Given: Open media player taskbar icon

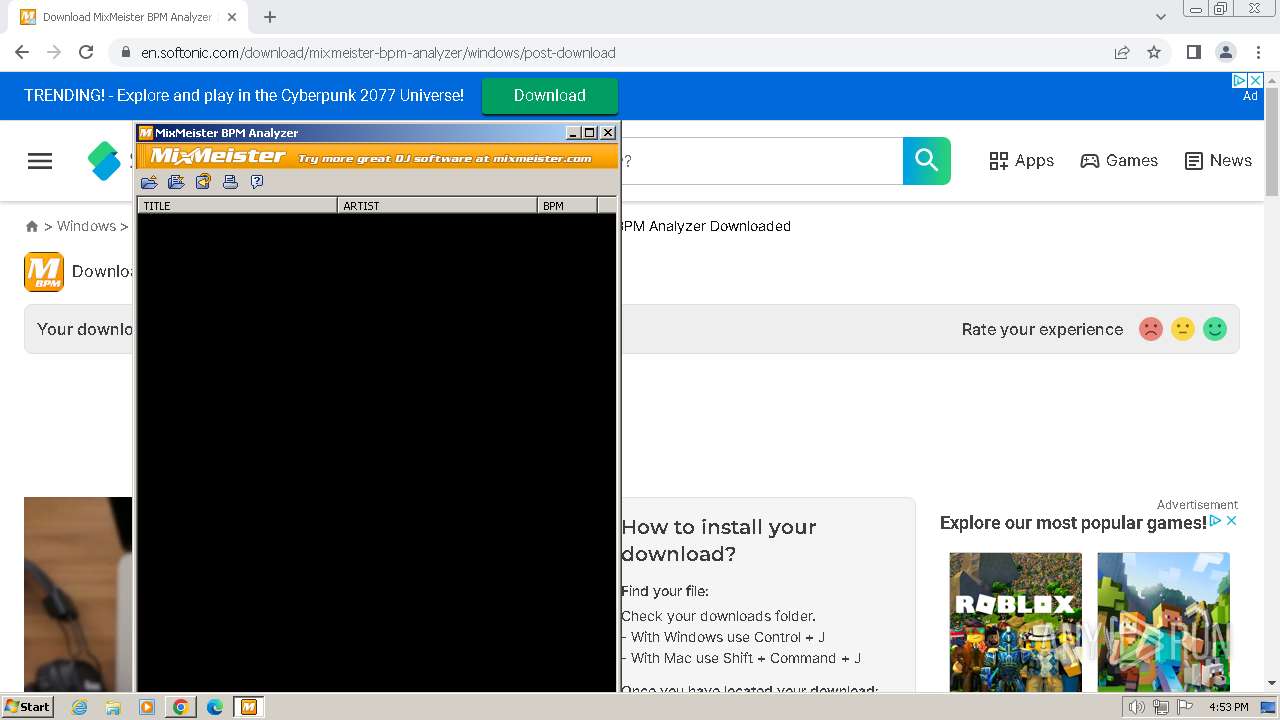Looking at the screenshot, I should pos(147,707).
